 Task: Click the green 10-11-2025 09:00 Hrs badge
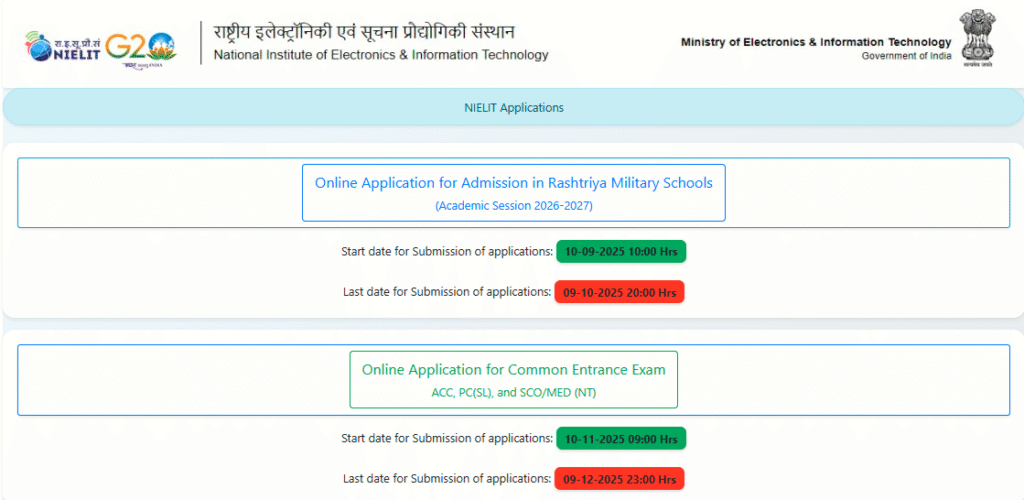(x=622, y=438)
